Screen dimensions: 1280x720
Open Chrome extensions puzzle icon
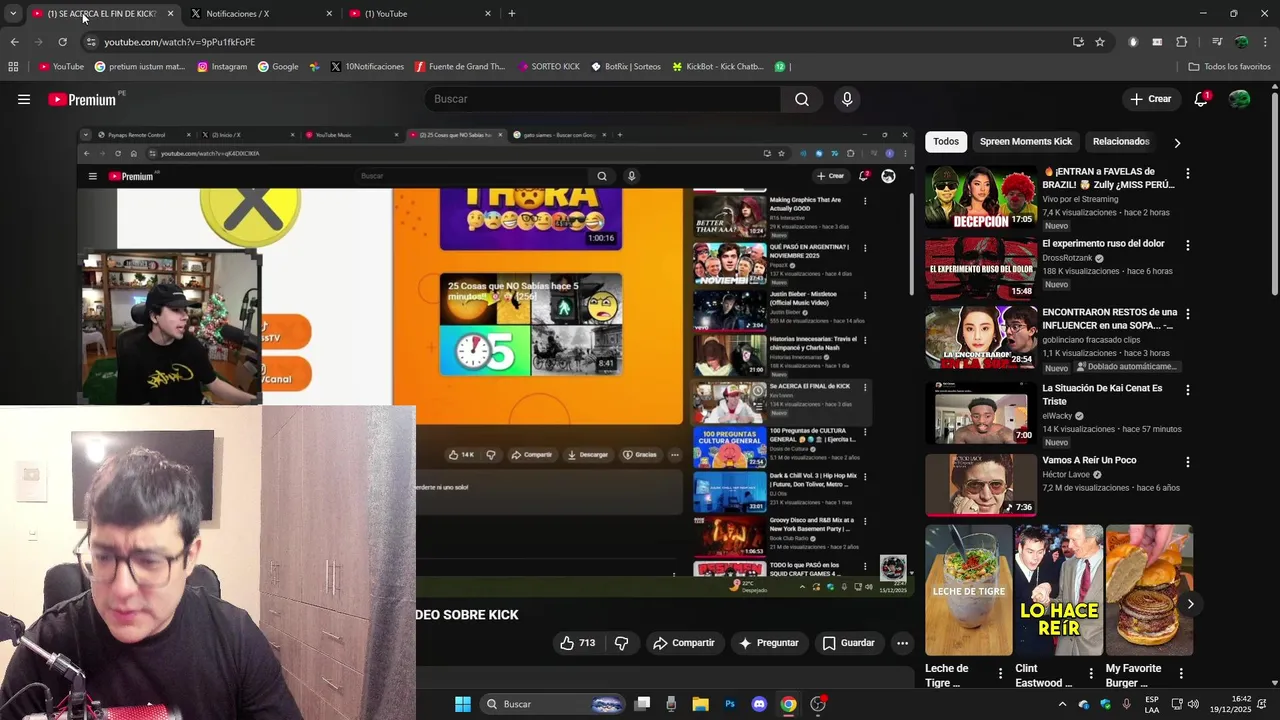pyautogui.click(x=1182, y=42)
